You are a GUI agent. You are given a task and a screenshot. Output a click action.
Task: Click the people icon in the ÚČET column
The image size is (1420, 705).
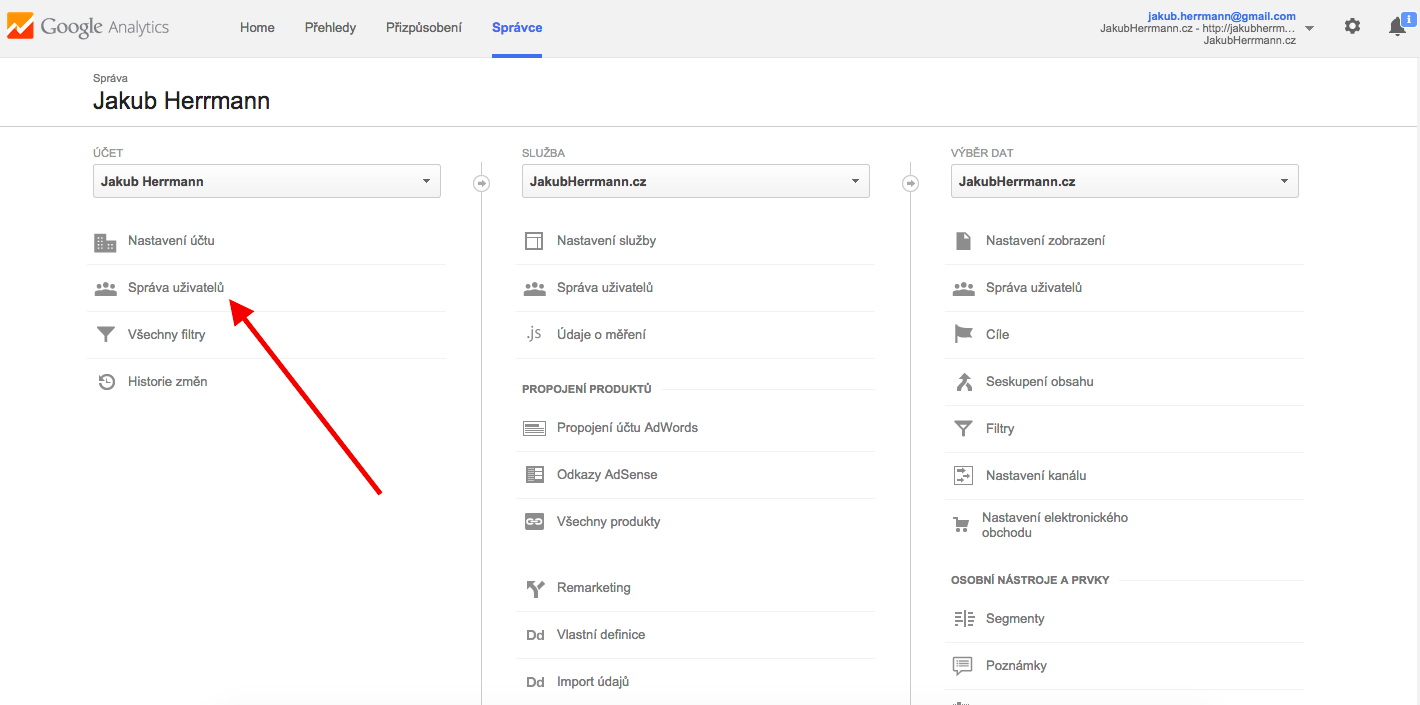105,288
